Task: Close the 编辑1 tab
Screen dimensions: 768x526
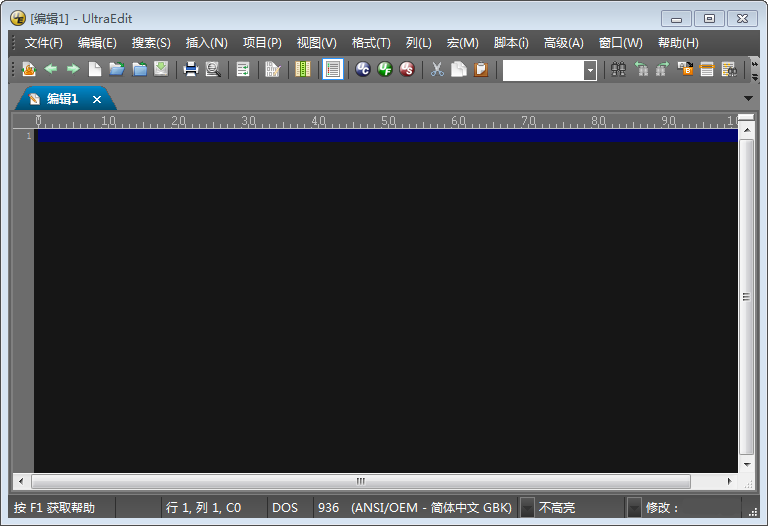Action: point(97,99)
